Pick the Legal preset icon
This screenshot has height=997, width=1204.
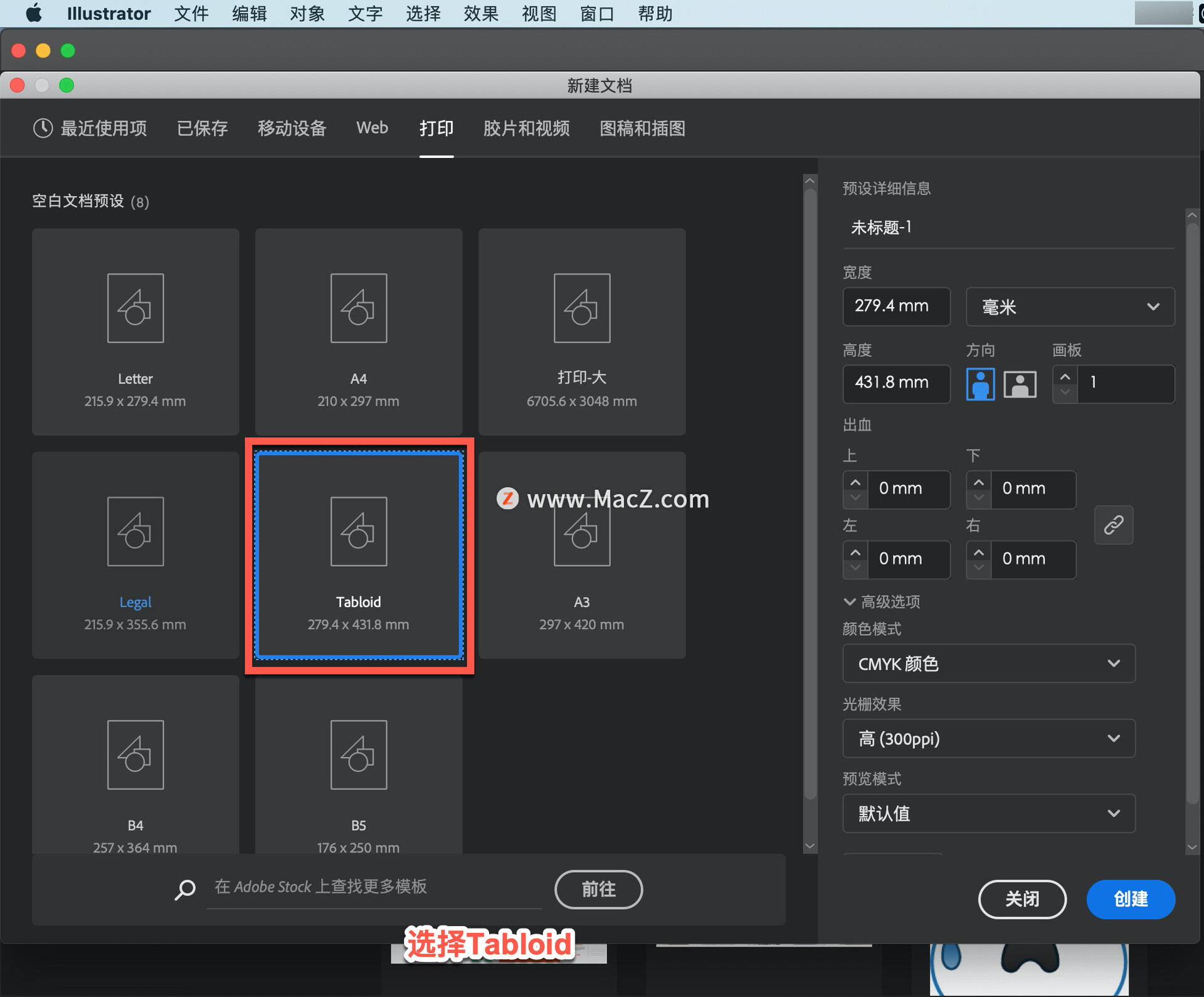coord(135,531)
